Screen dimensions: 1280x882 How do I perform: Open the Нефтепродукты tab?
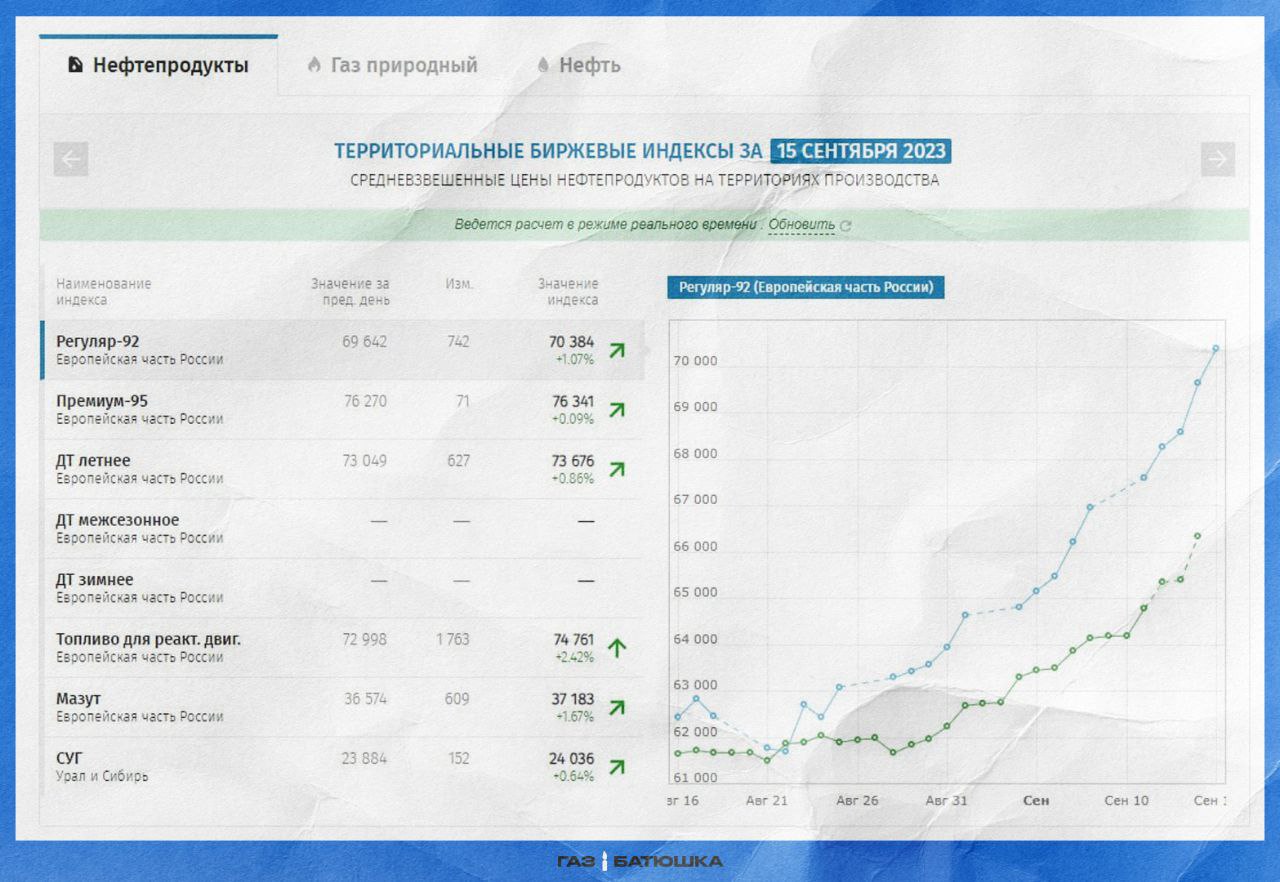pyautogui.click(x=159, y=66)
